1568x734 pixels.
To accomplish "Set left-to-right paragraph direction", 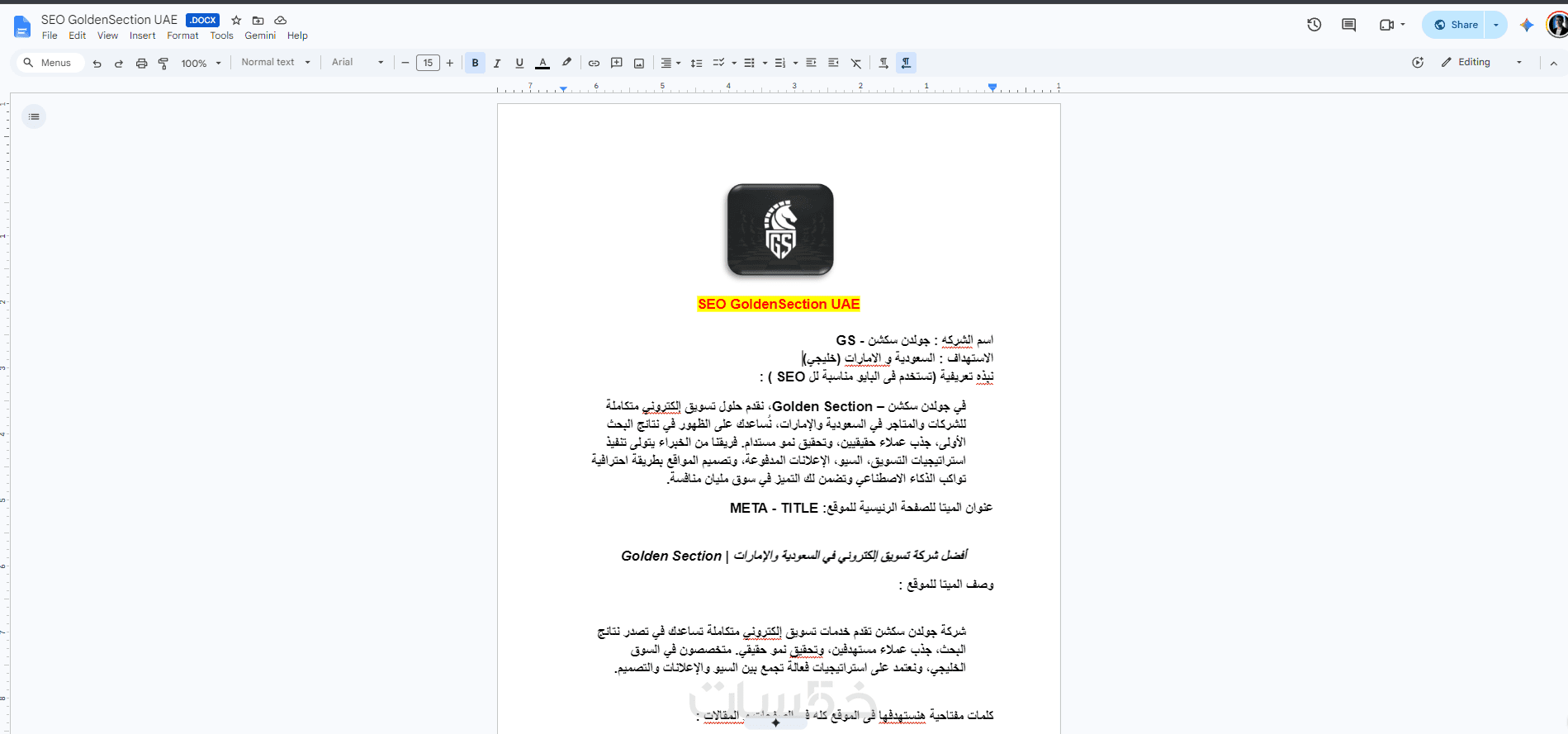I will 883,63.
